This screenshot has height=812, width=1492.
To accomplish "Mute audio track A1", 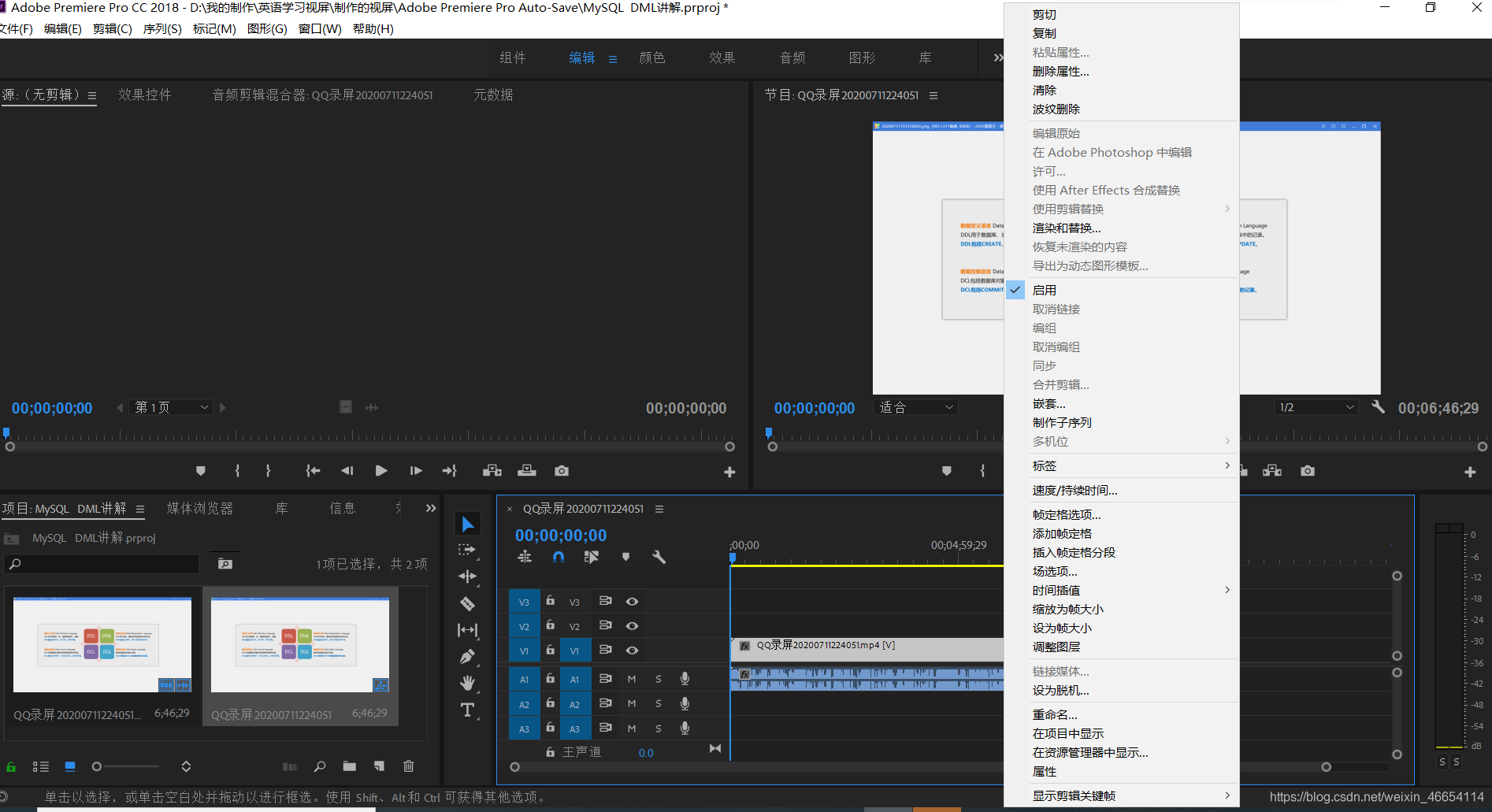I will [x=632, y=679].
